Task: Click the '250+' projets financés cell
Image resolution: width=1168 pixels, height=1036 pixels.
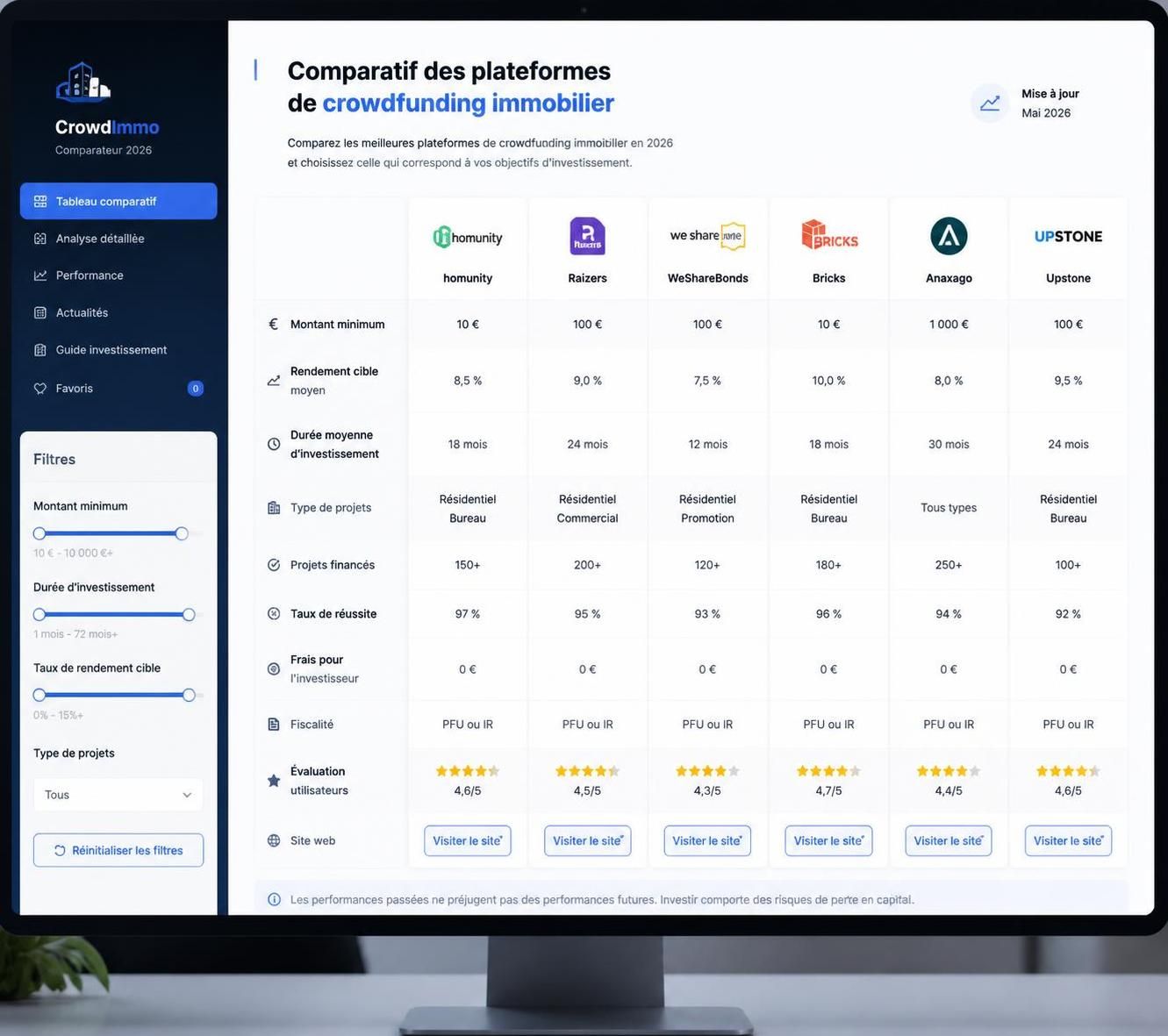Action: [x=949, y=565]
